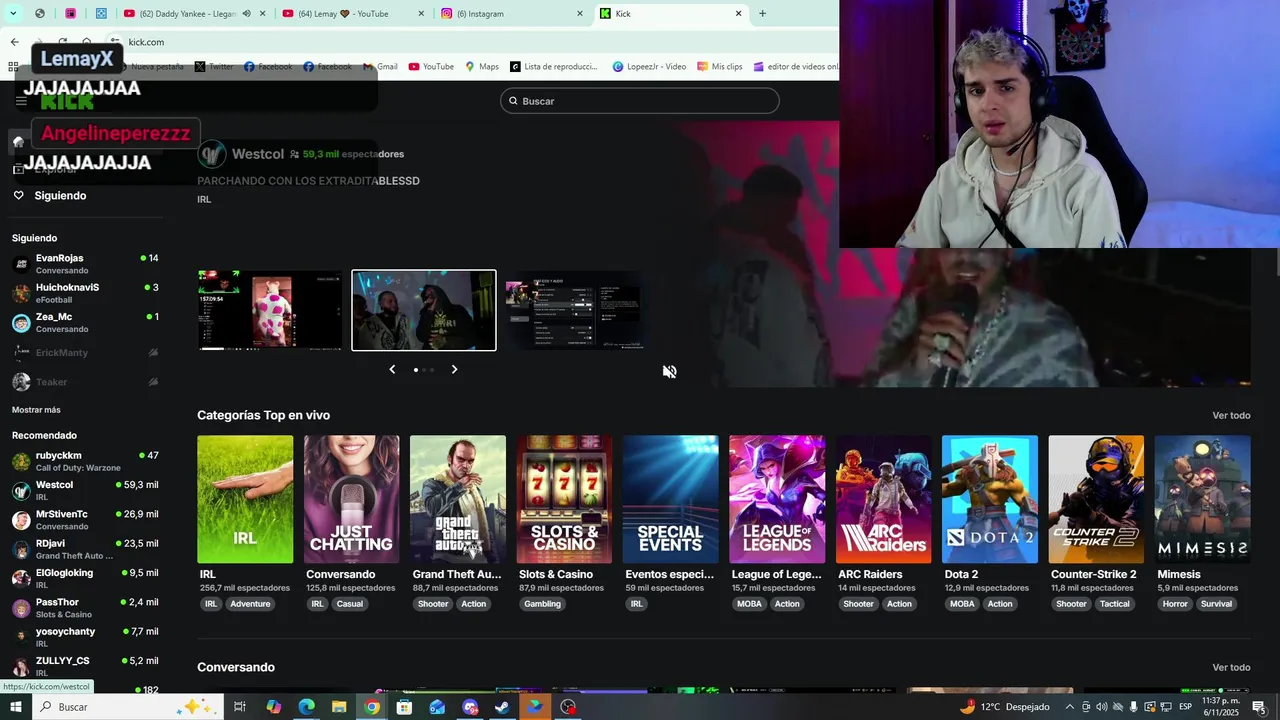Go to next featured stream arrow

(x=454, y=369)
